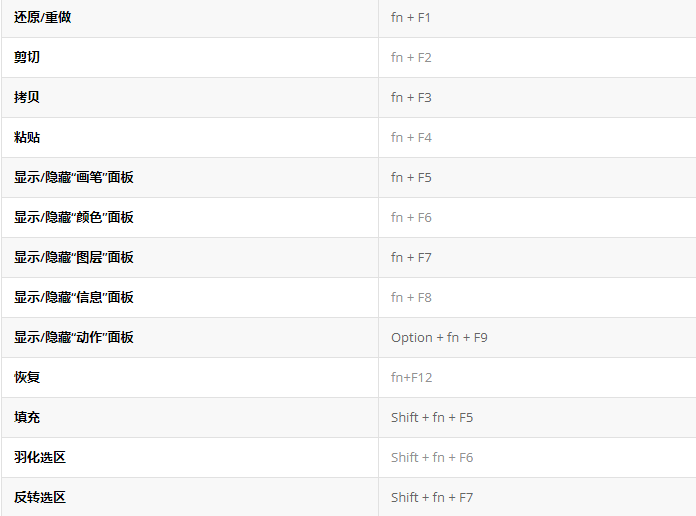The image size is (696, 516).
Task: Click the 显示/隐藏"动作"面板 label
Action: pyautogui.click(x=74, y=338)
